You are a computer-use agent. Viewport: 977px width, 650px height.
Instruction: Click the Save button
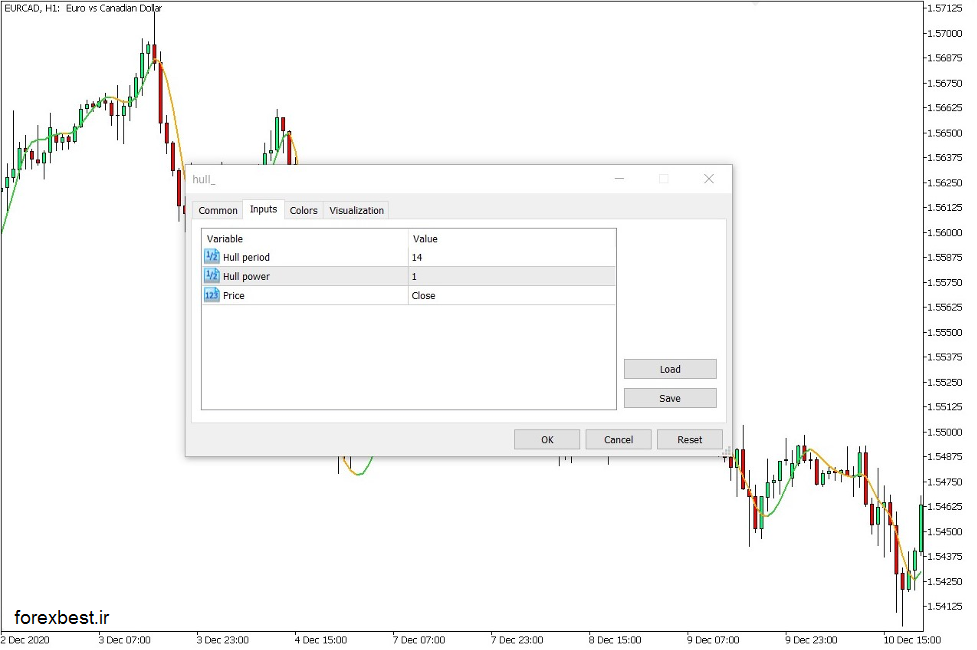[x=669, y=397]
